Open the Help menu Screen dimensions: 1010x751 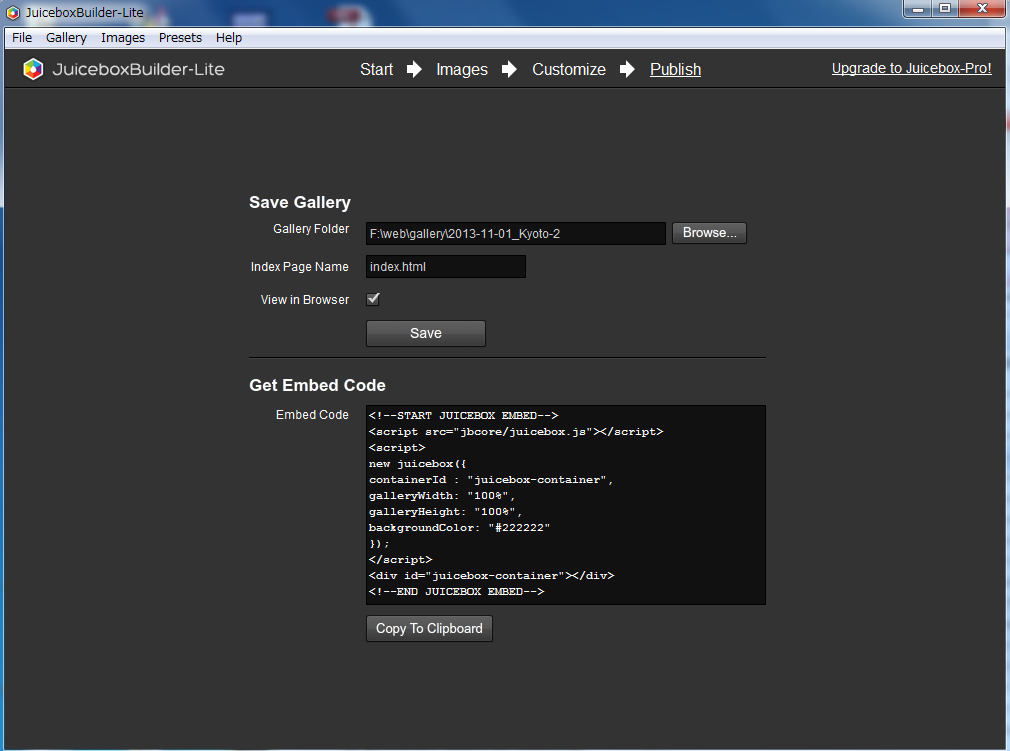point(229,38)
